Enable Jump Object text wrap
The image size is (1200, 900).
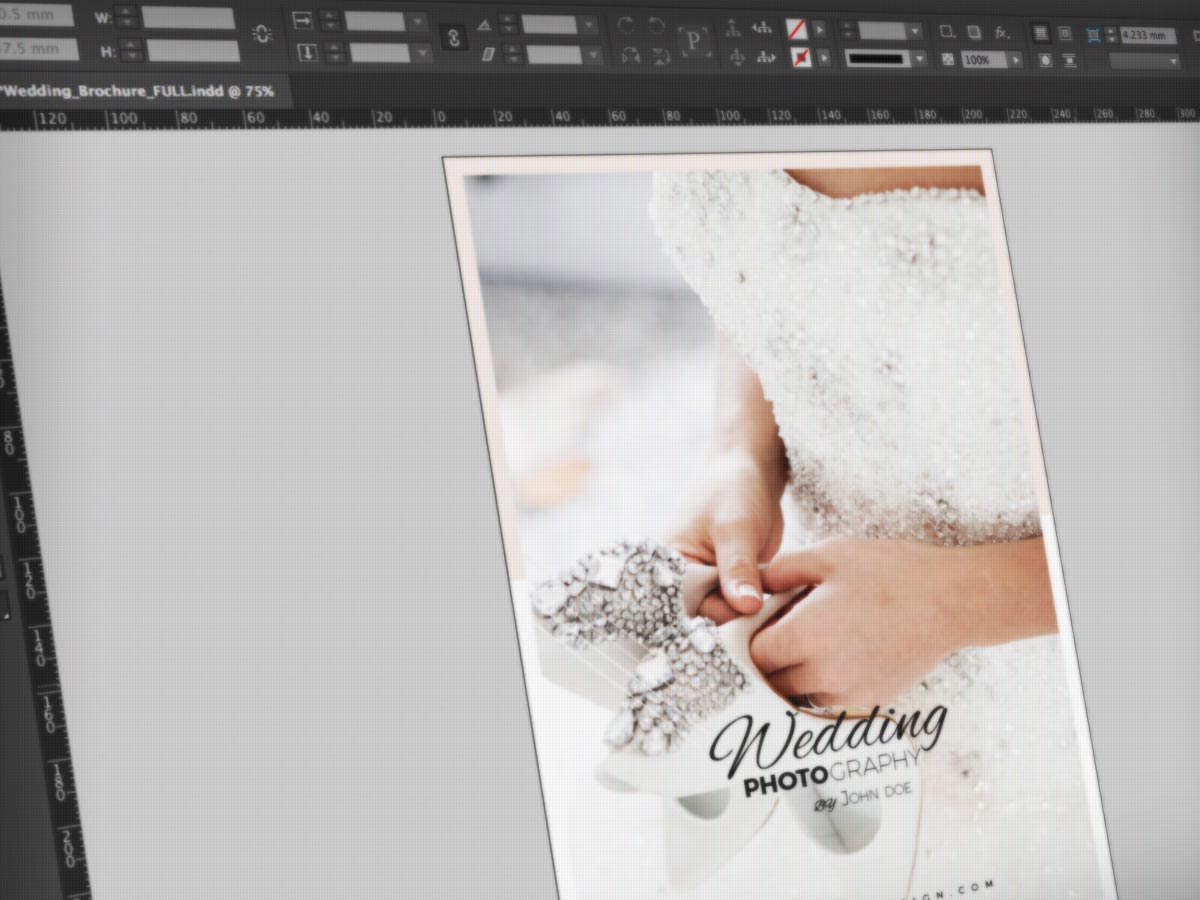click(x=1069, y=61)
